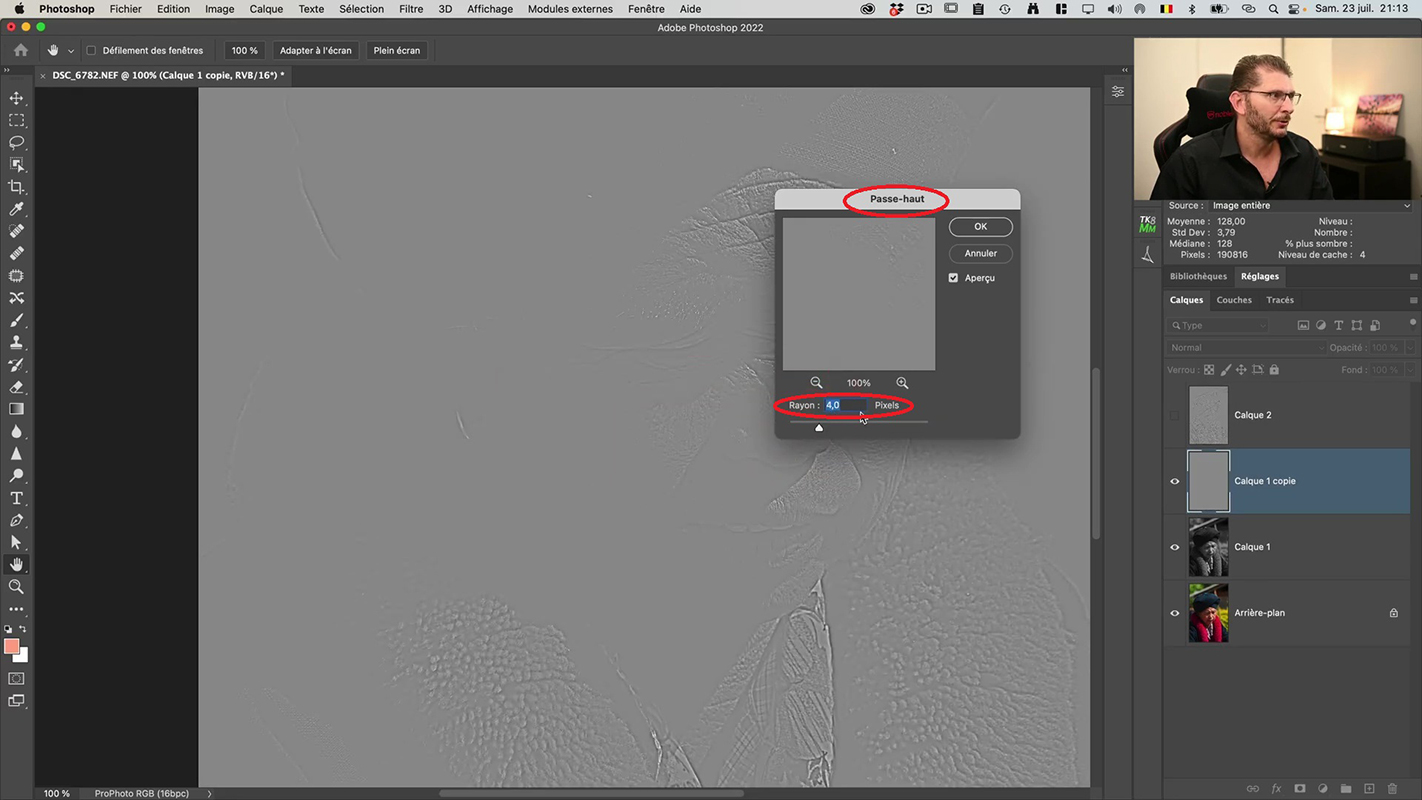The image size is (1422, 800).
Task: Enable Défilement des fenêtres checkbox
Action: 91,50
